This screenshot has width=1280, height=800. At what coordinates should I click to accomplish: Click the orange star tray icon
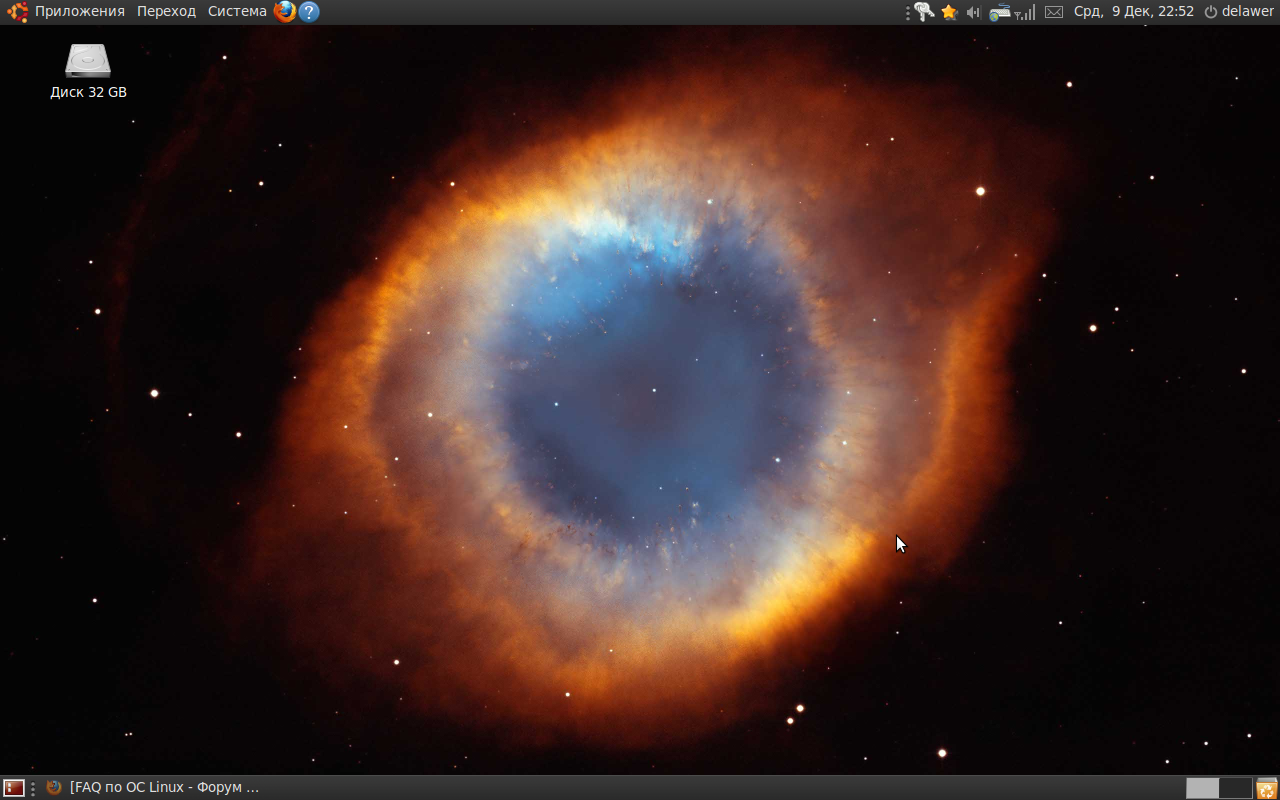949,12
